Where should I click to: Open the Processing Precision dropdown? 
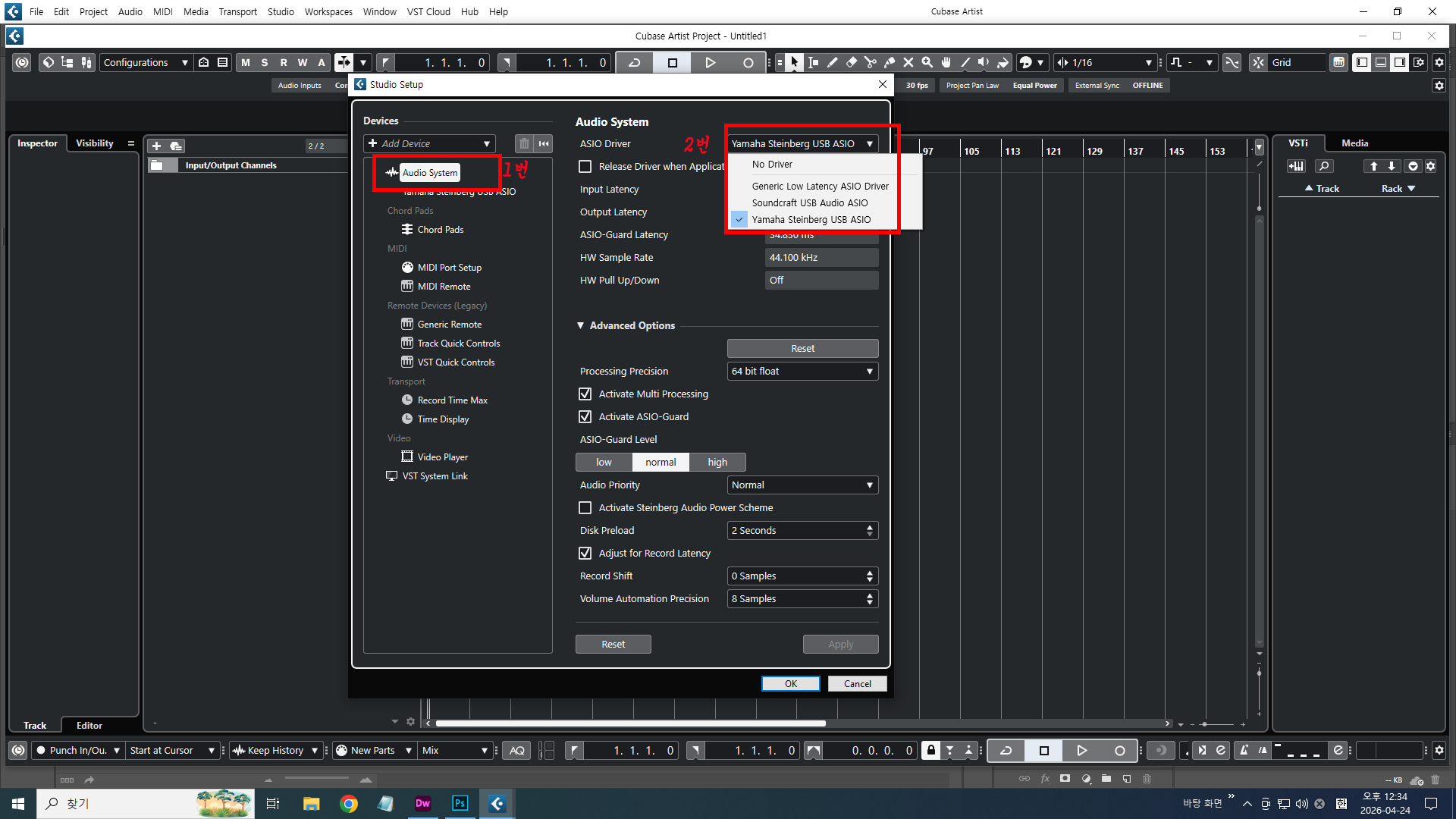[x=802, y=371]
